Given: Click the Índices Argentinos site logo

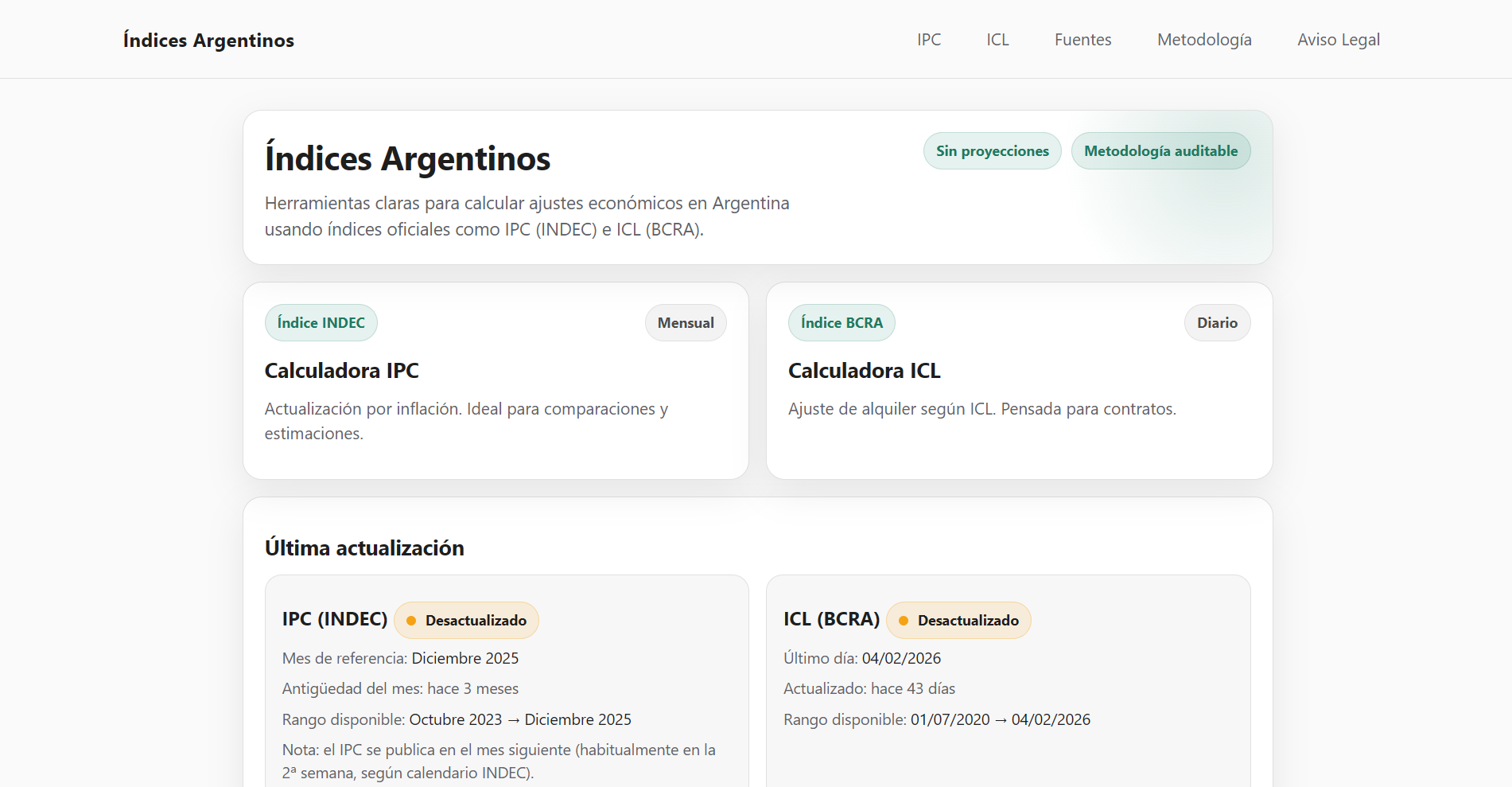Looking at the screenshot, I should coord(208,40).
